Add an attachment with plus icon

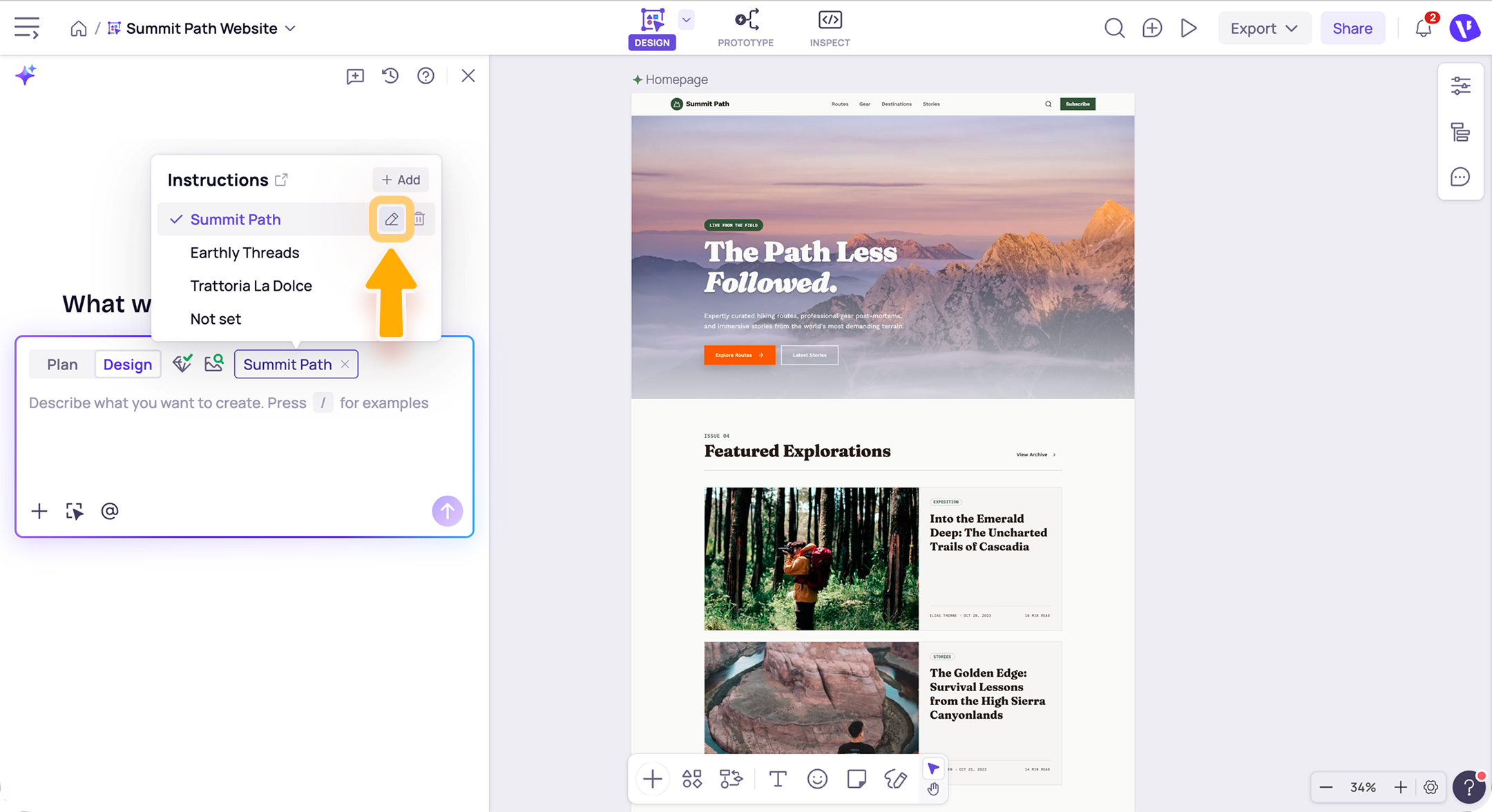[39, 511]
